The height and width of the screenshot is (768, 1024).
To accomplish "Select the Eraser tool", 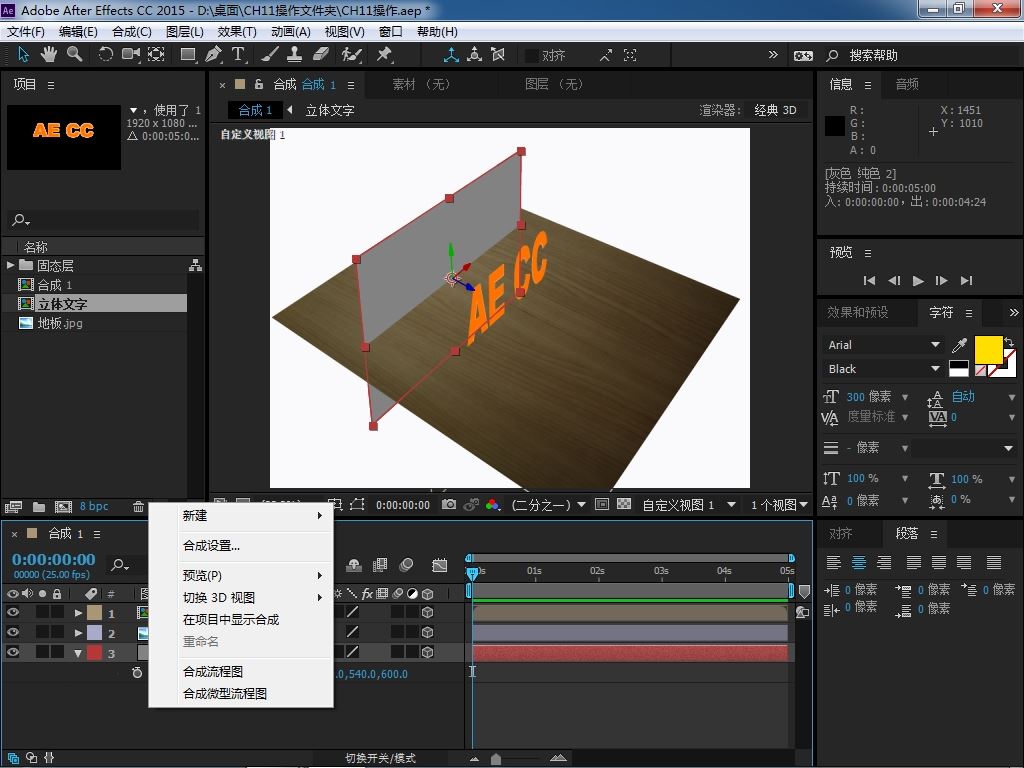I will point(321,55).
